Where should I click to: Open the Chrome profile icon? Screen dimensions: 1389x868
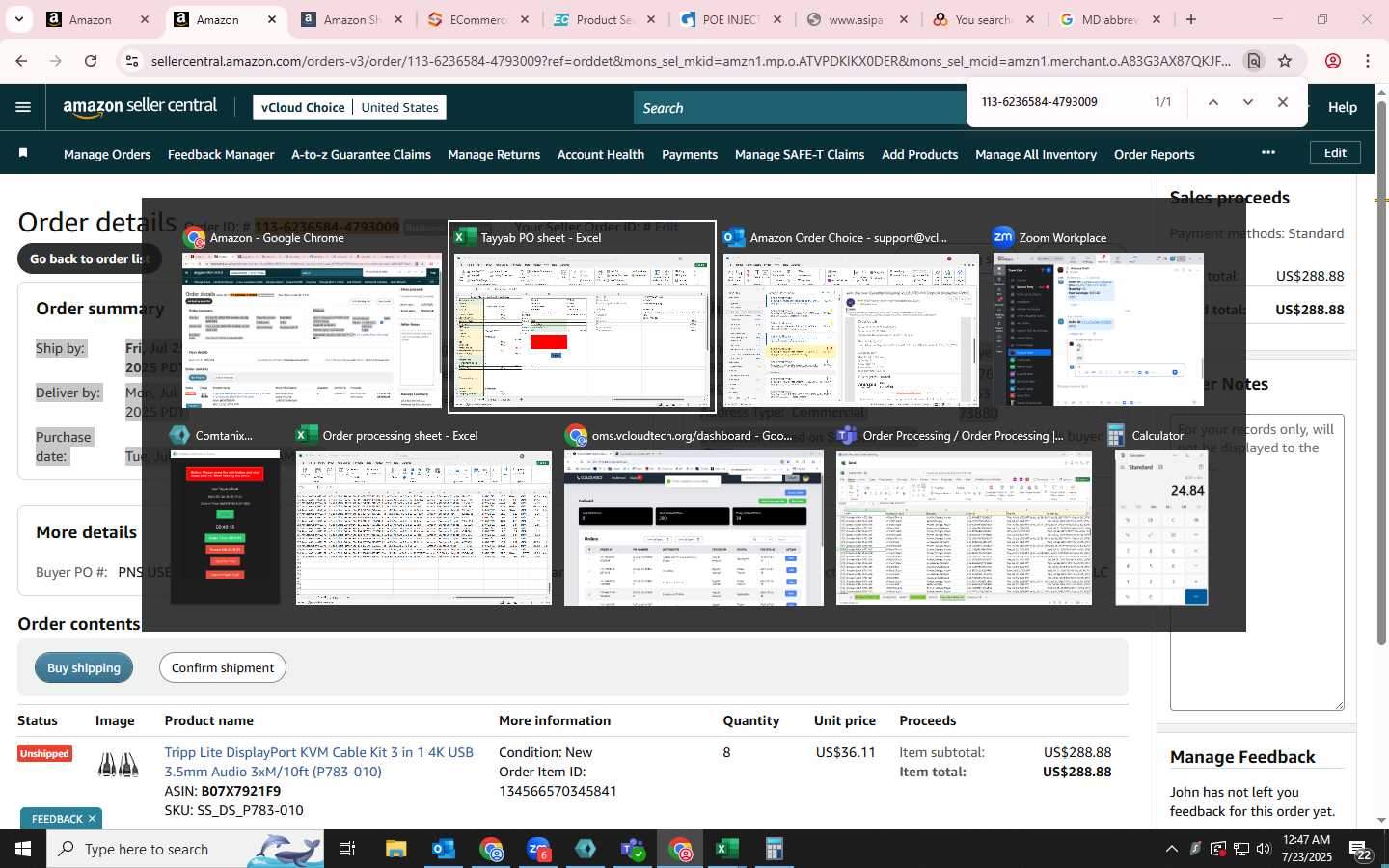1333,61
